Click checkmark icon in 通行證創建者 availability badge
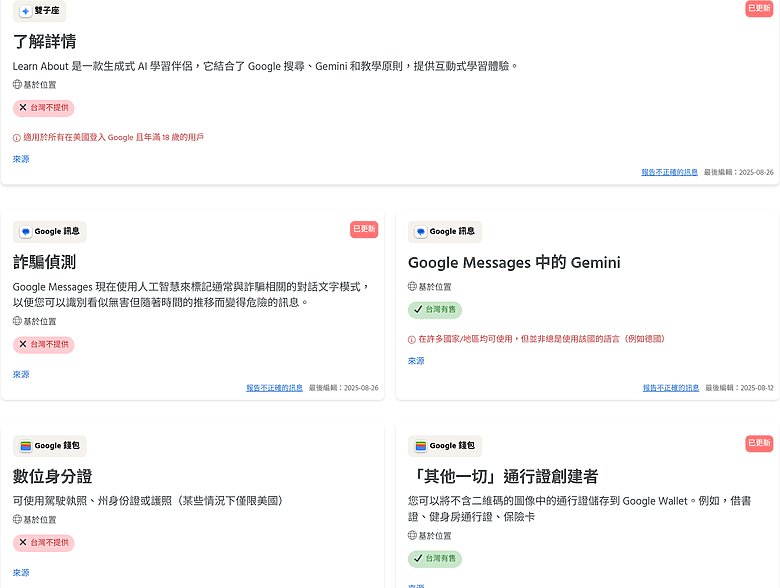Viewport: 780px width, 588px height. click(x=418, y=559)
